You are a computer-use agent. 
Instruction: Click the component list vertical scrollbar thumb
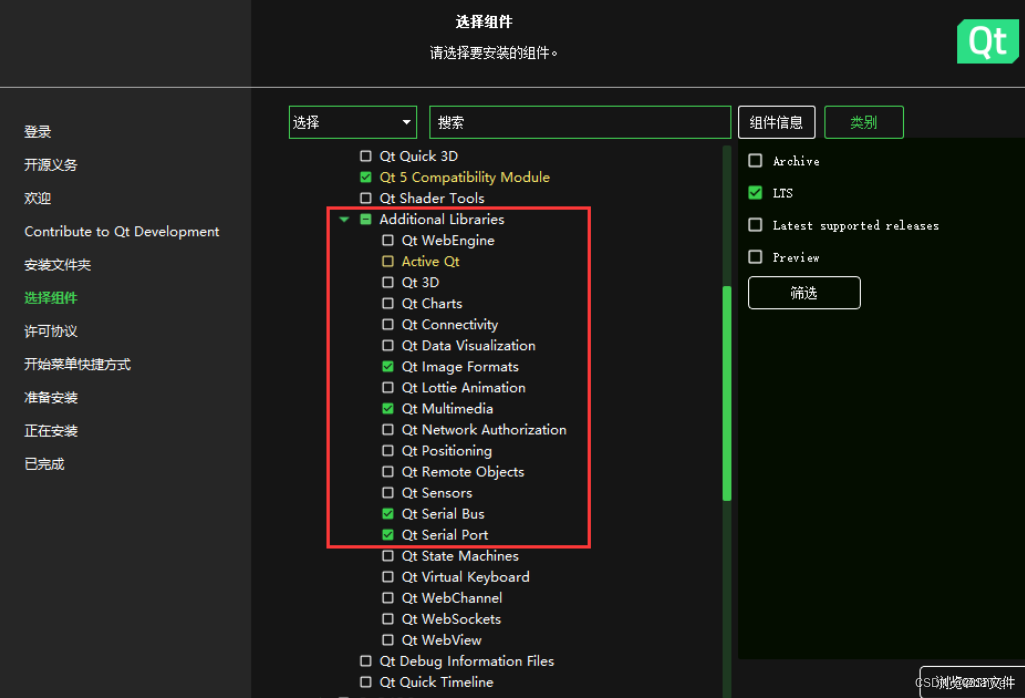(726, 393)
